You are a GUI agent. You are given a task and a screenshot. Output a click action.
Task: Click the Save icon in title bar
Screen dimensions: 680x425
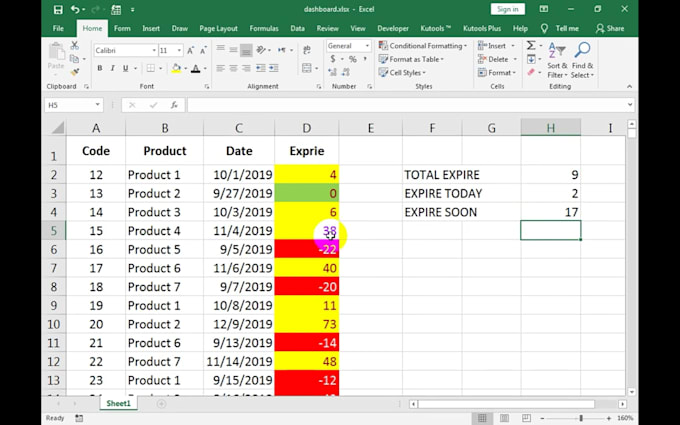tap(58, 9)
